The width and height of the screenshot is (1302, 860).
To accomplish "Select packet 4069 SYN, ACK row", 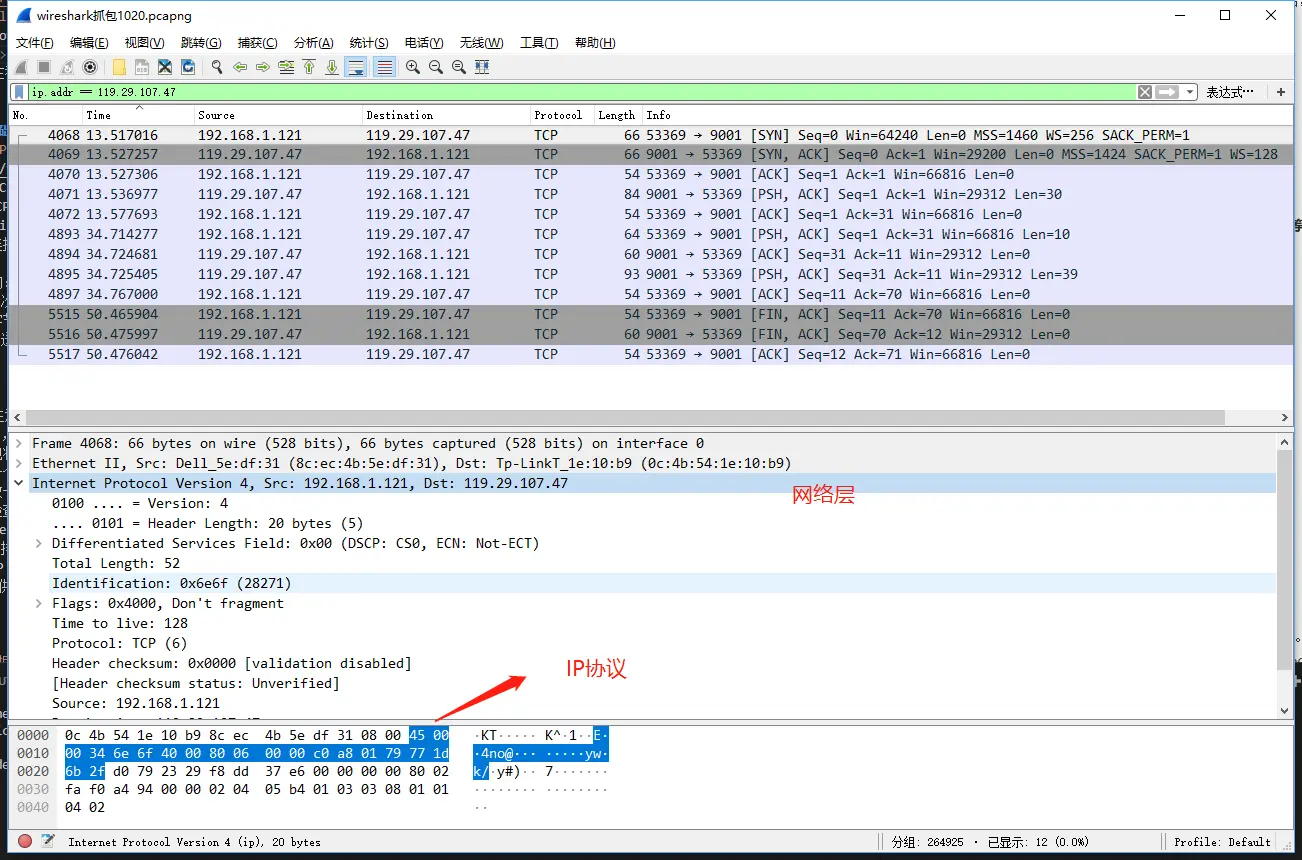I will point(650,154).
